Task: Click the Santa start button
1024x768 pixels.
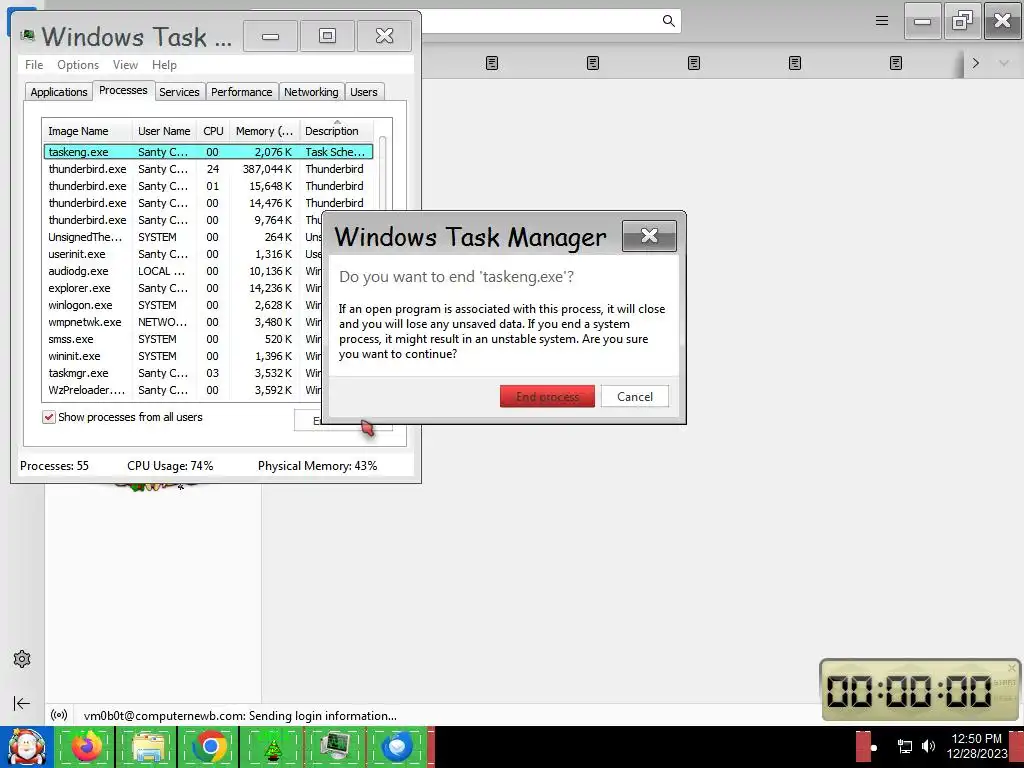Action: tap(27, 747)
